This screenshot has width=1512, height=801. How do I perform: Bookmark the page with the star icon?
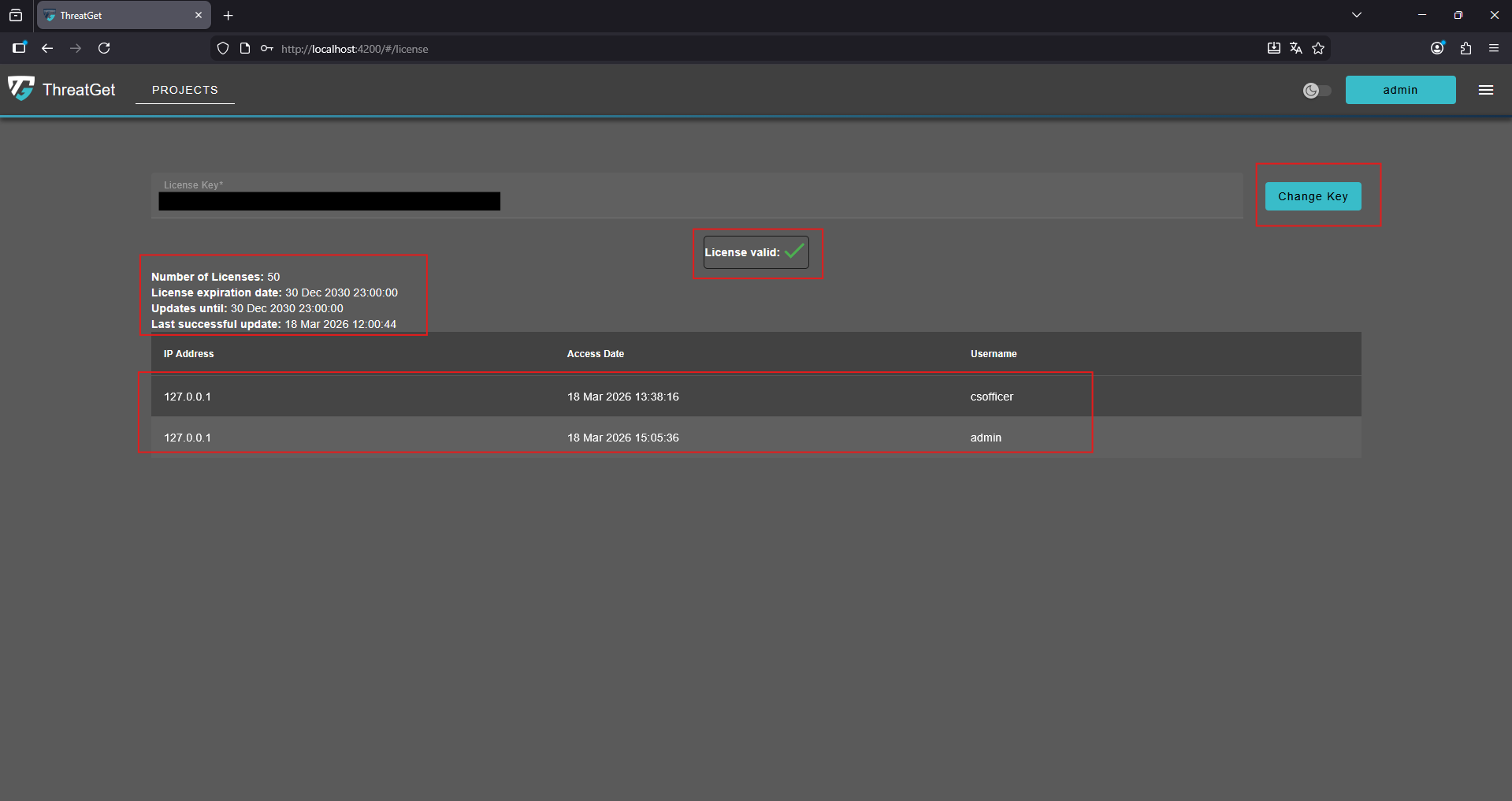coord(1319,48)
